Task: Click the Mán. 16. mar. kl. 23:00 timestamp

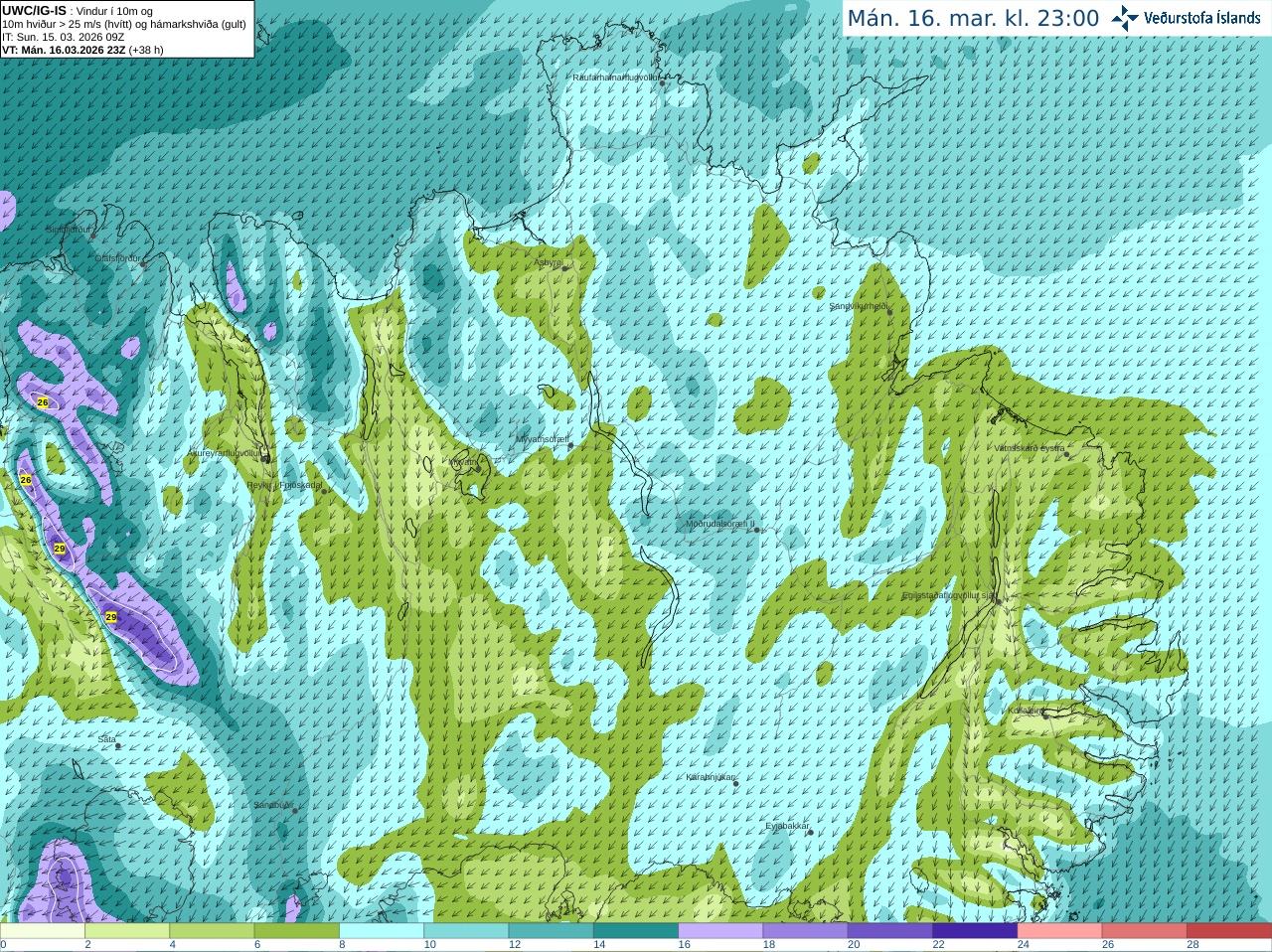Action: [x=973, y=19]
